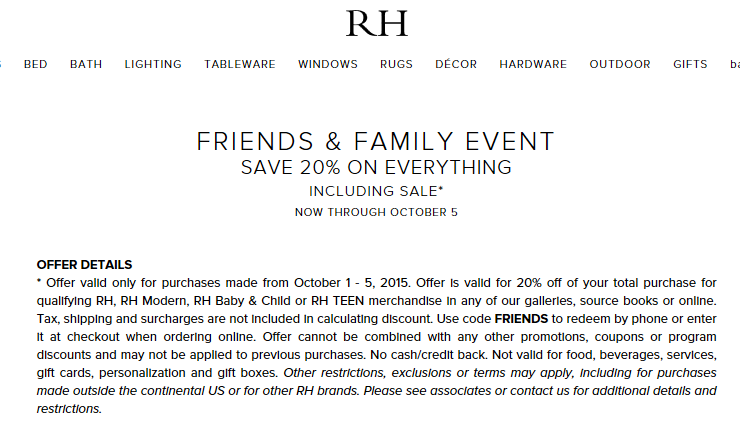Open the OUTDOOR navigation item
The width and height of the screenshot is (740, 438).
click(x=620, y=64)
